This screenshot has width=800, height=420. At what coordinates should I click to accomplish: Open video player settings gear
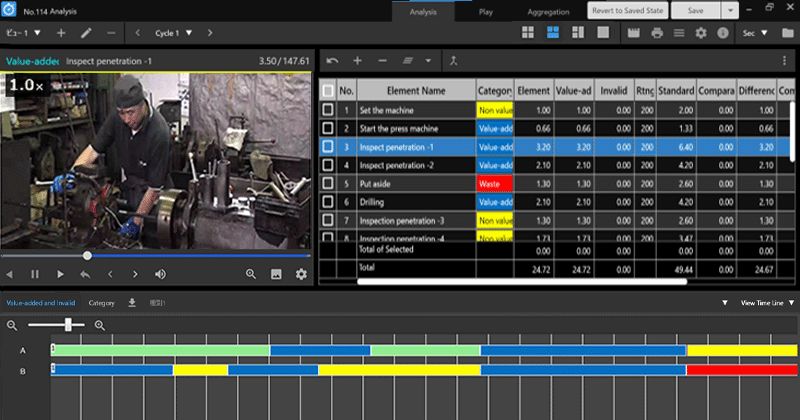[x=301, y=274]
